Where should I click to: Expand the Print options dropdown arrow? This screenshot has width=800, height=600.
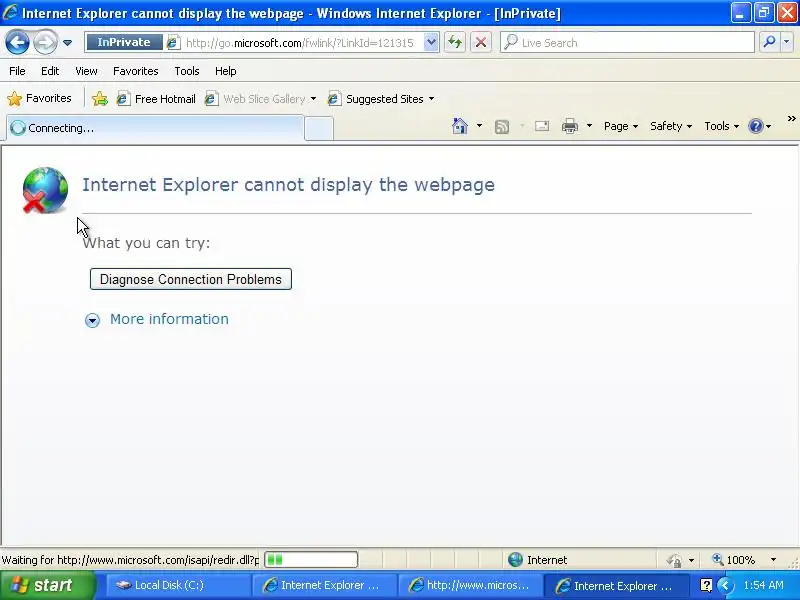click(x=589, y=126)
